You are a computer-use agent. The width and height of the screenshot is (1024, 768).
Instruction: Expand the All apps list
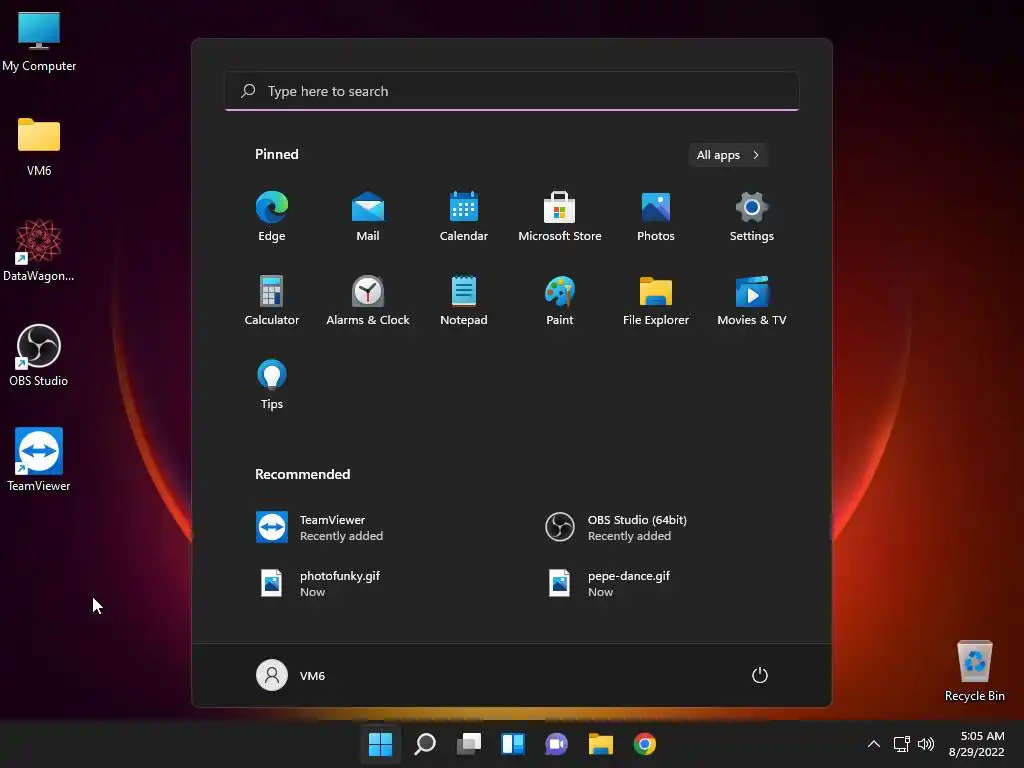point(728,155)
